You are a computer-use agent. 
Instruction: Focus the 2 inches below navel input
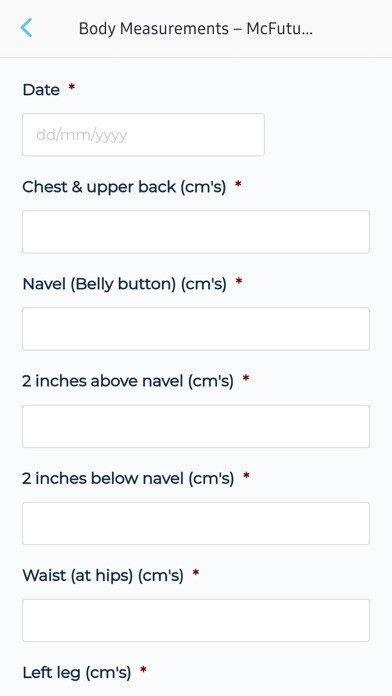click(196, 523)
